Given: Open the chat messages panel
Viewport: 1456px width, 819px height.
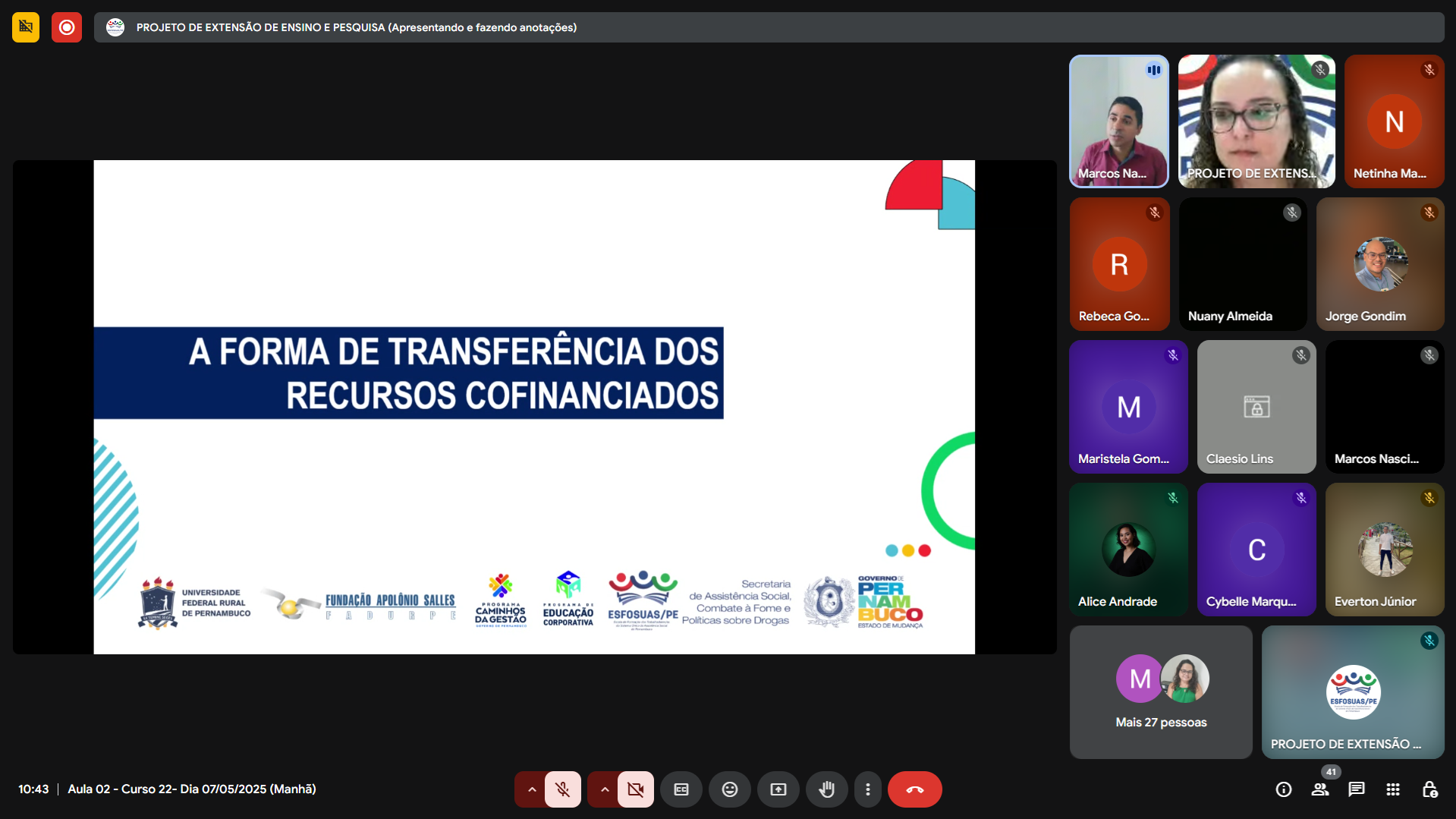Looking at the screenshot, I should coord(1356,789).
